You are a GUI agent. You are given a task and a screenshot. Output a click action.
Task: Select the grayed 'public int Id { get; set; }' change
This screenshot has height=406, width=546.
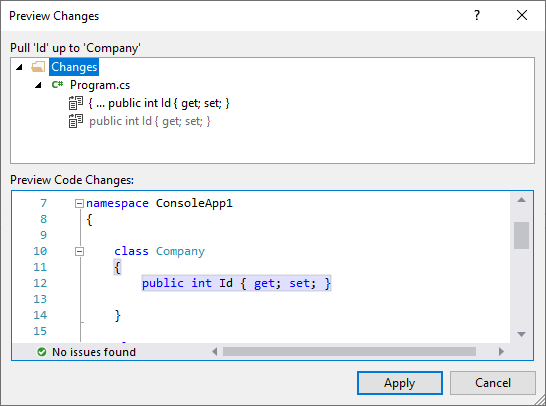click(x=150, y=121)
